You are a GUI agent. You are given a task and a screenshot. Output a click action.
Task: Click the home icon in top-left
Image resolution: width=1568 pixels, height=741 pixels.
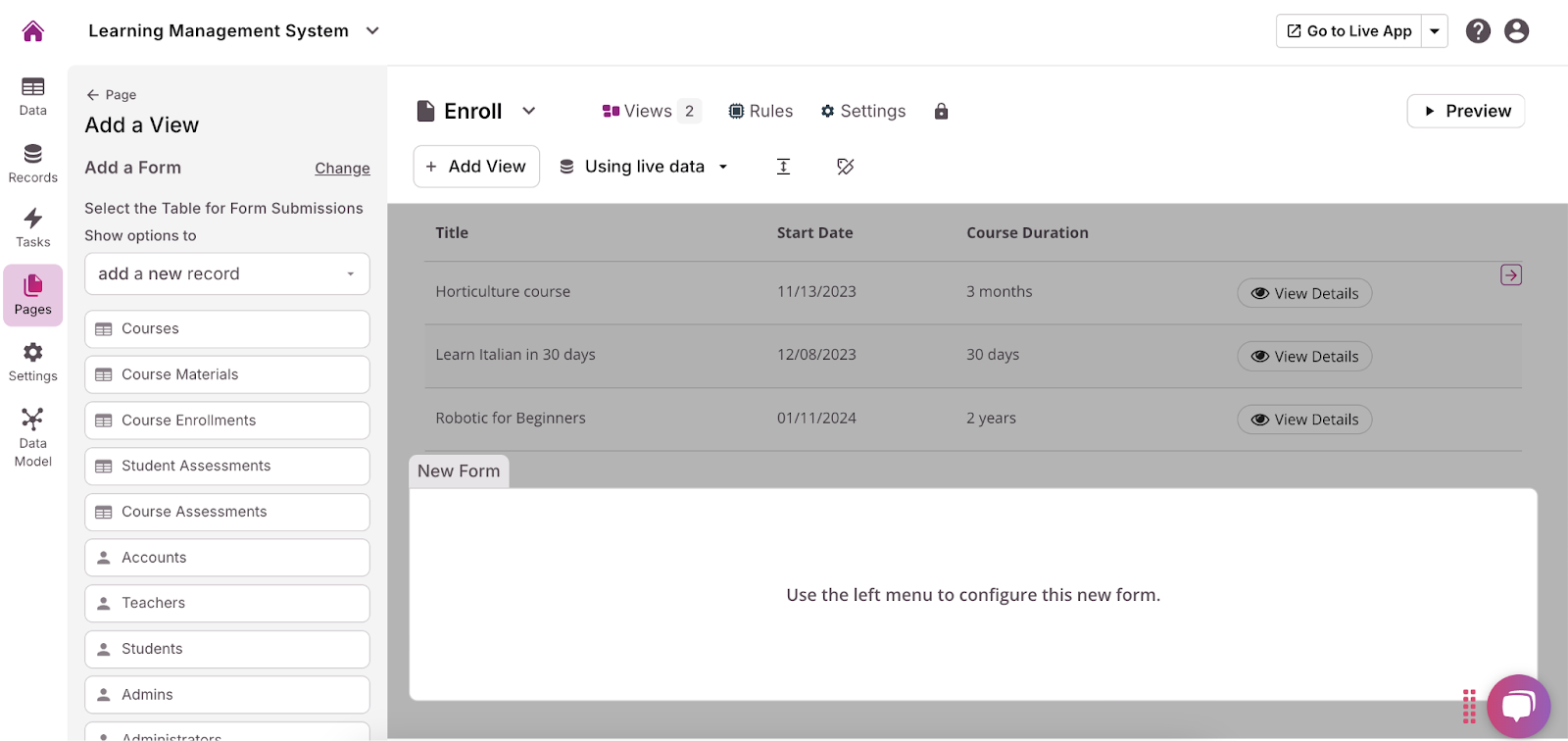32,31
